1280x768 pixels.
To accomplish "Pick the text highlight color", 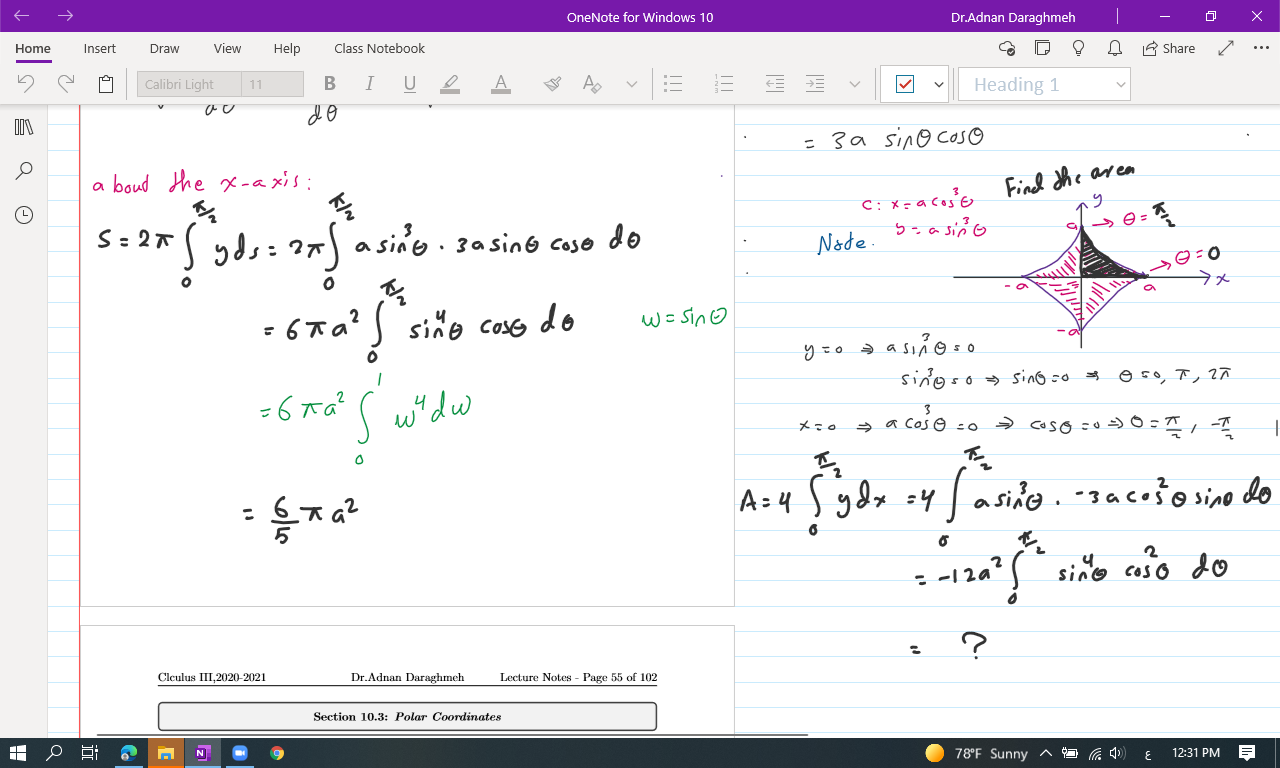I will pos(450,84).
